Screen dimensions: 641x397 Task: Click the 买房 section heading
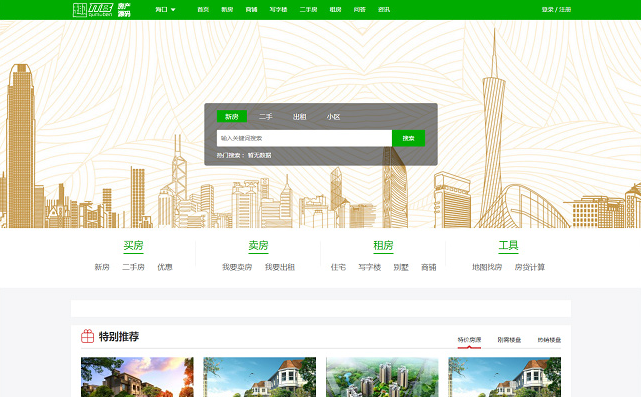[133, 246]
